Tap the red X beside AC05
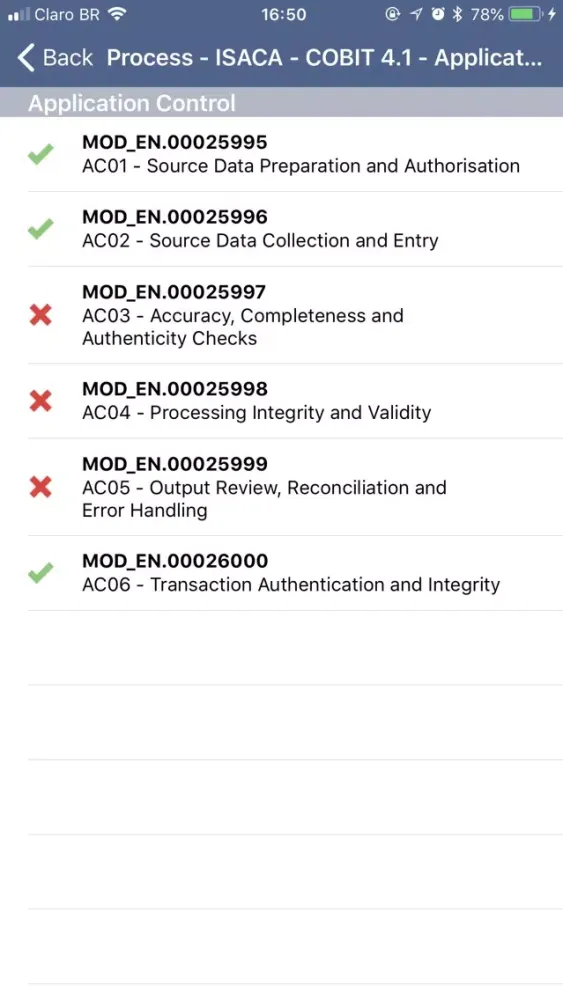 pos(41,487)
